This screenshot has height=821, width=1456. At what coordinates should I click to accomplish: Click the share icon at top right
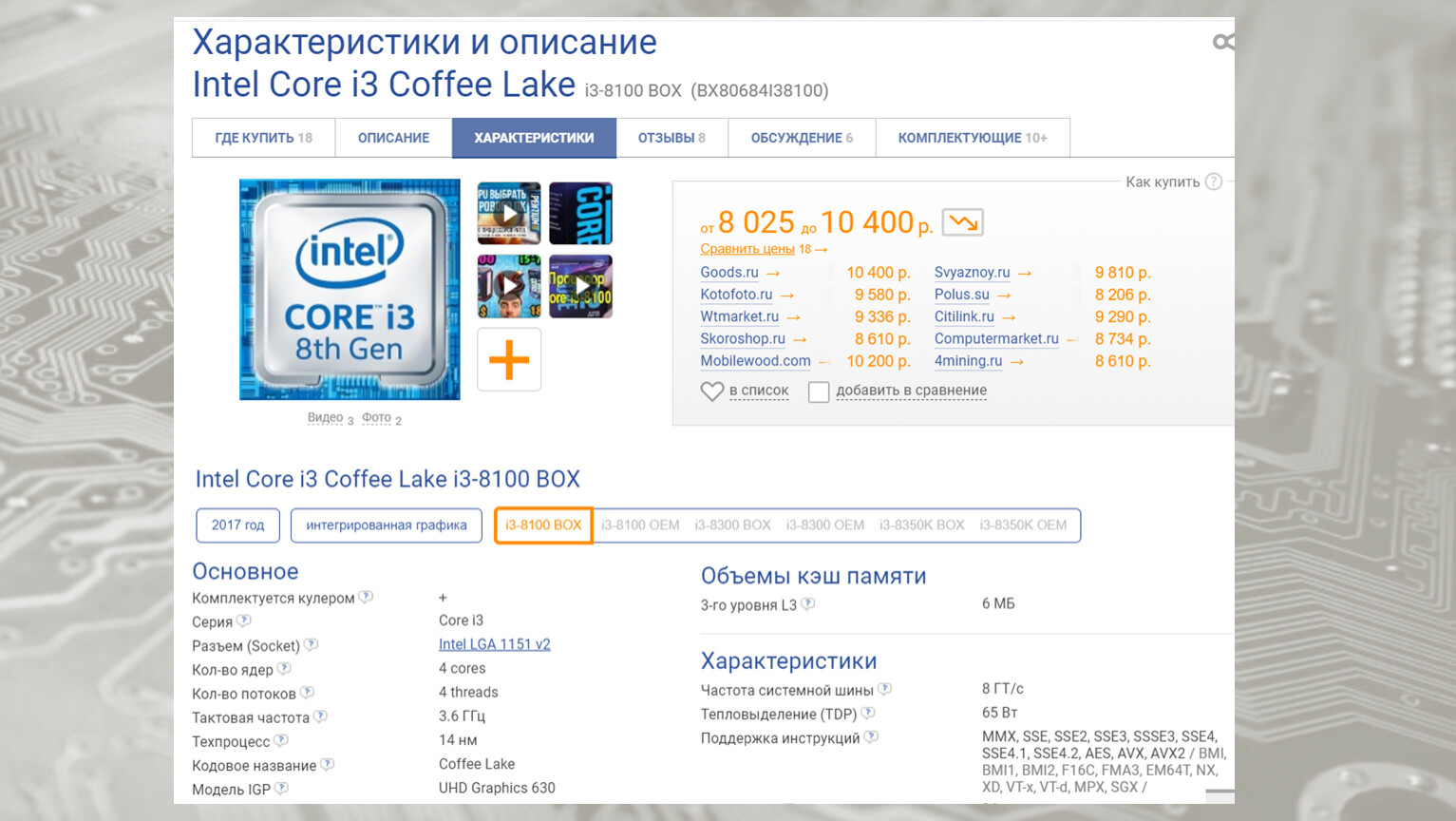(1222, 42)
